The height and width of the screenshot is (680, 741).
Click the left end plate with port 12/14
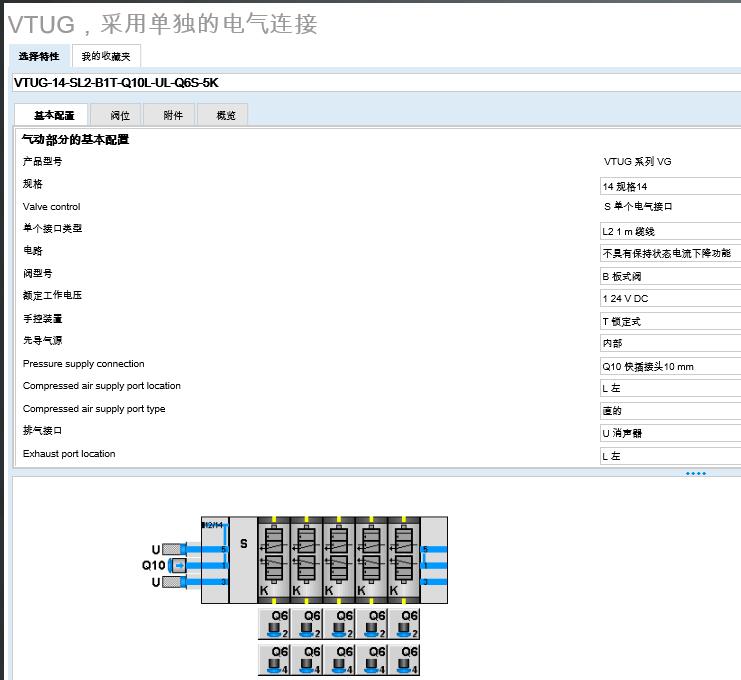pos(215,560)
